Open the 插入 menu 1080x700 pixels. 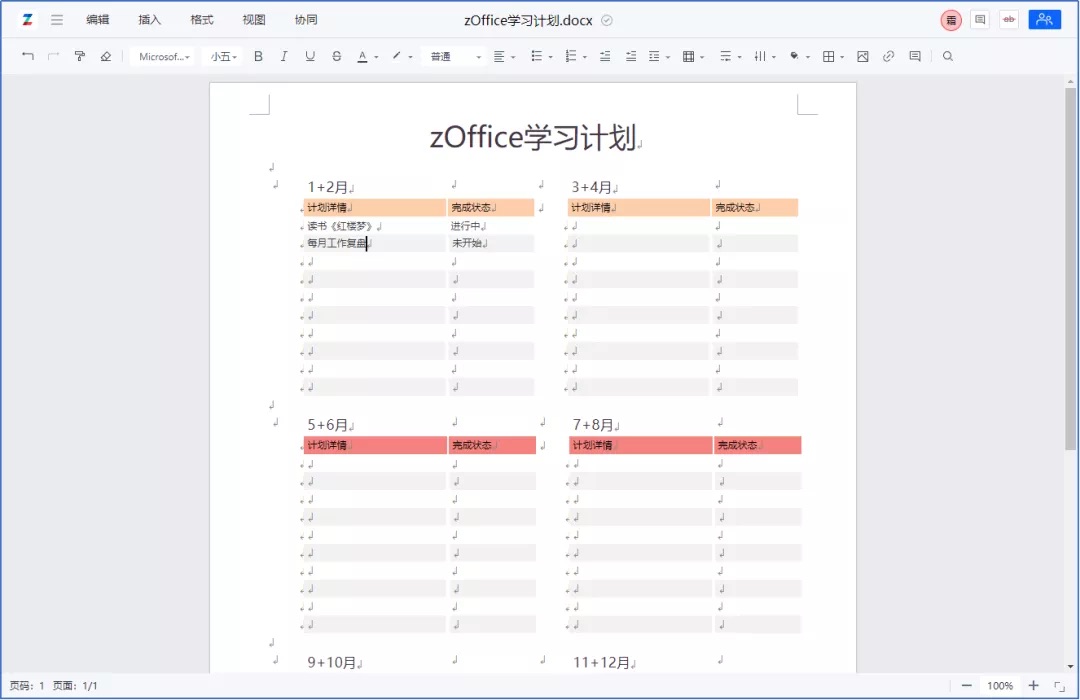[x=149, y=20]
